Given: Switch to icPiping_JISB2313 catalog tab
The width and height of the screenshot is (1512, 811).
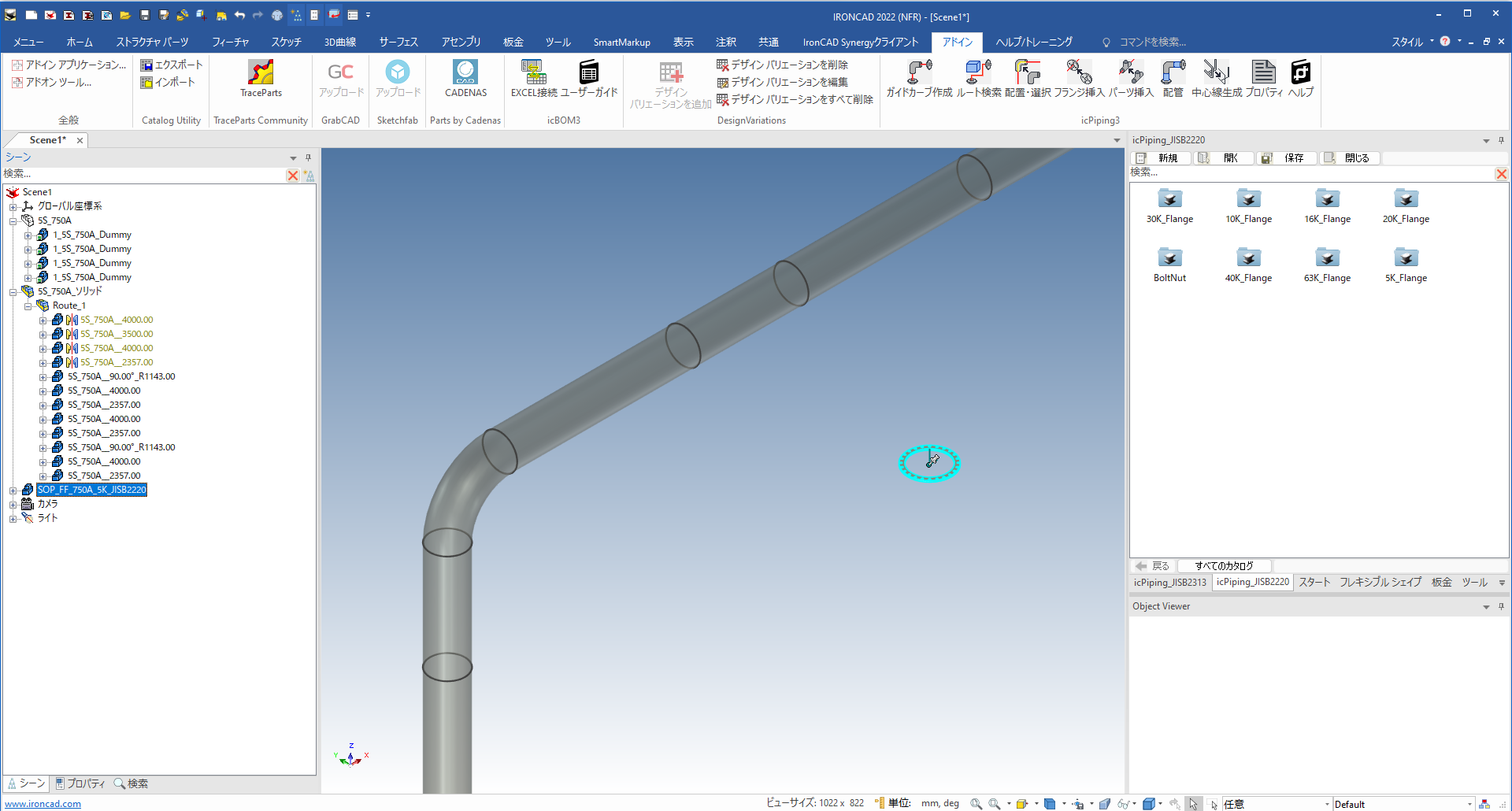Looking at the screenshot, I should click(x=1169, y=583).
